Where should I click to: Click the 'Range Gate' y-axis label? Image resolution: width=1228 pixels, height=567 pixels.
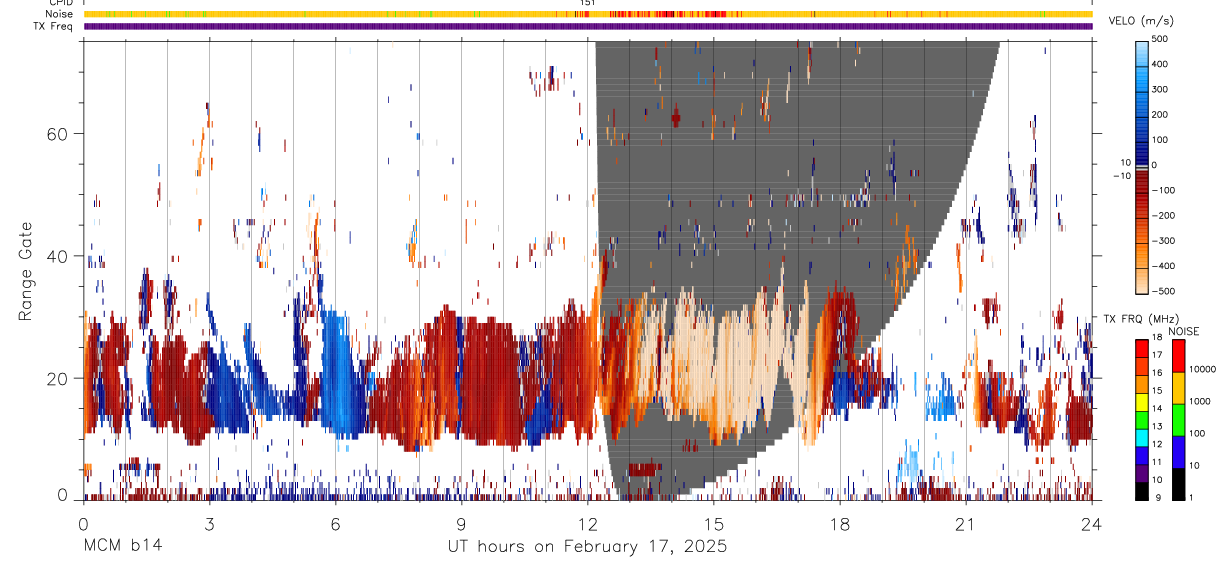(26, 272)
